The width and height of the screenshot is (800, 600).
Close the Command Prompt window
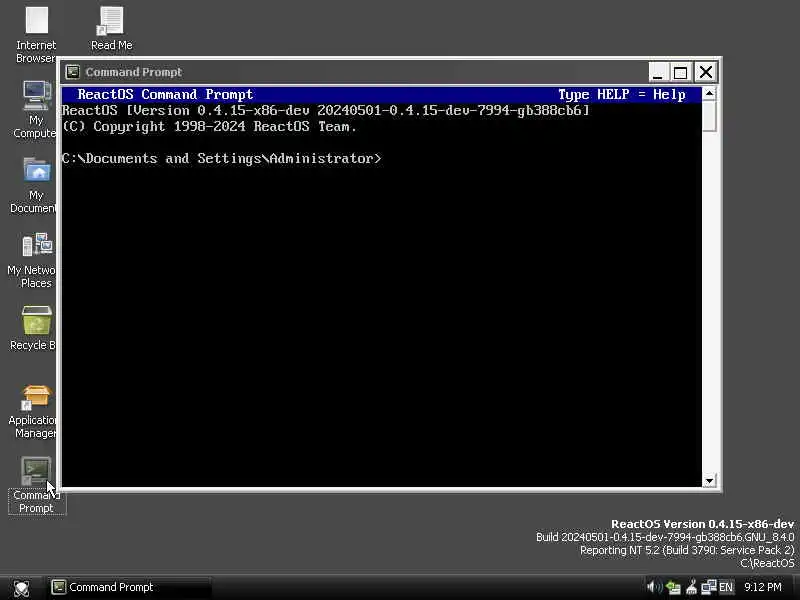[x=706, y=72]
